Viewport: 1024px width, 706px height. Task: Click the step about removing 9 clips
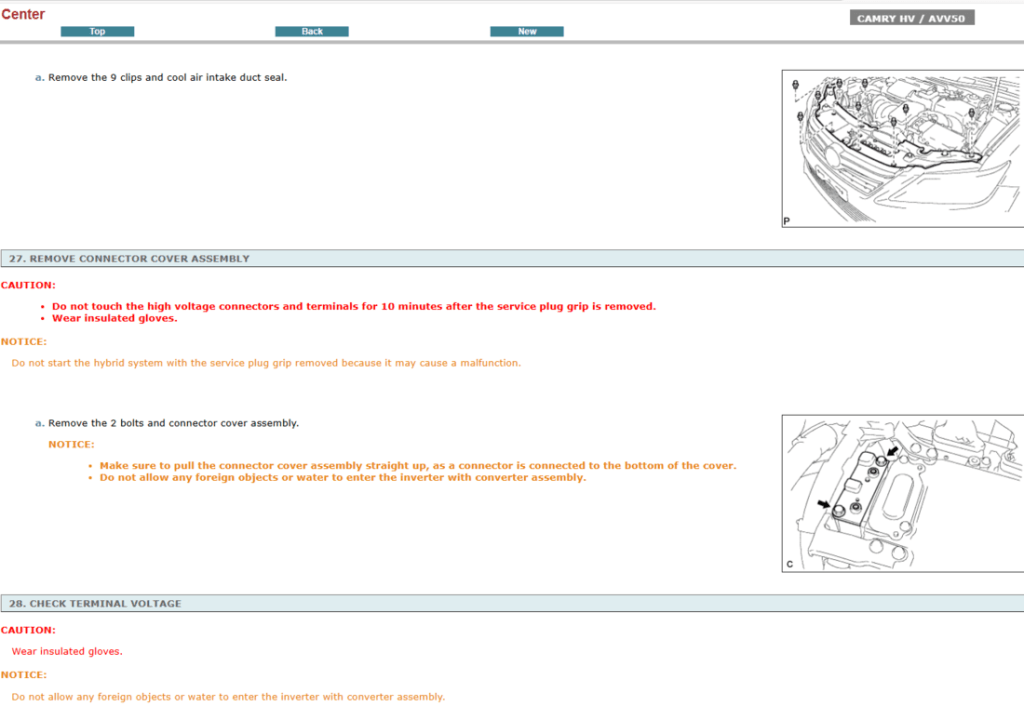click(167, 78)
